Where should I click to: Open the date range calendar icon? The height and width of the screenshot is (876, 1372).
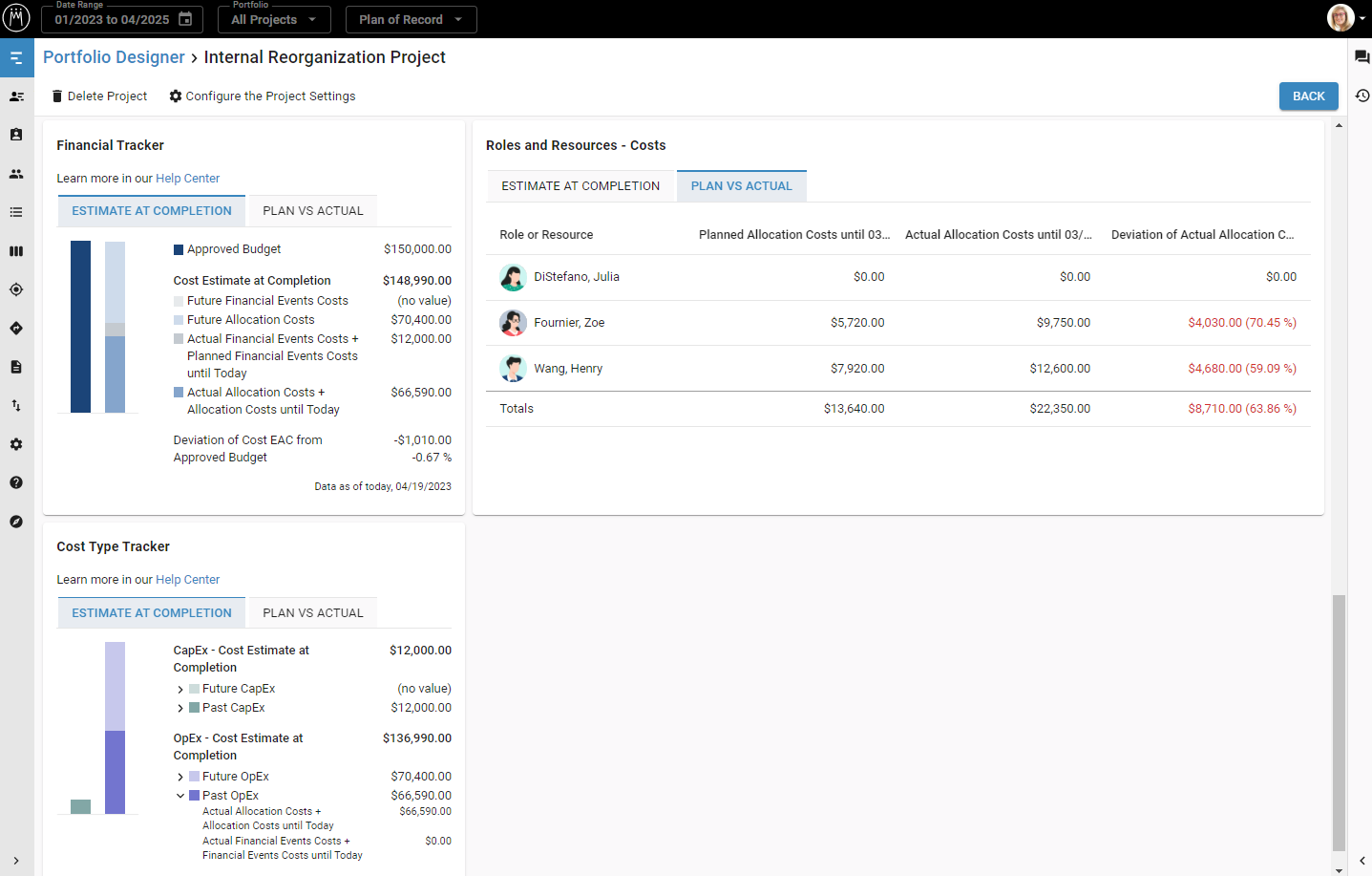185,19
